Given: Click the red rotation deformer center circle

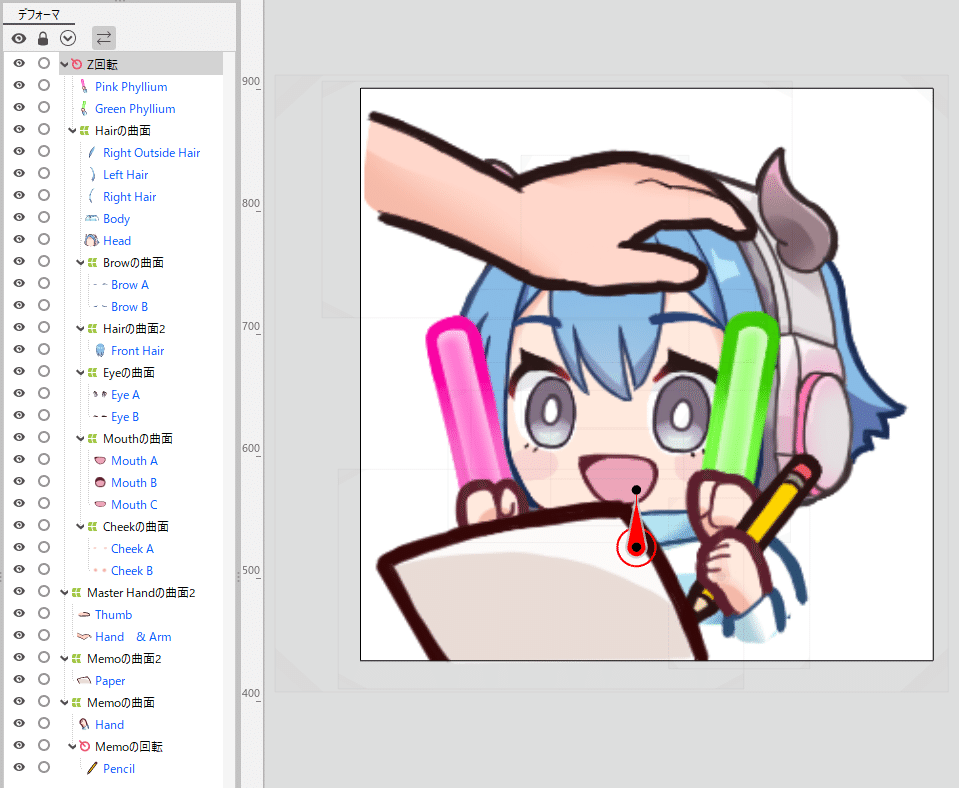Looking at the screenshot, I should [x=636, y=547].
